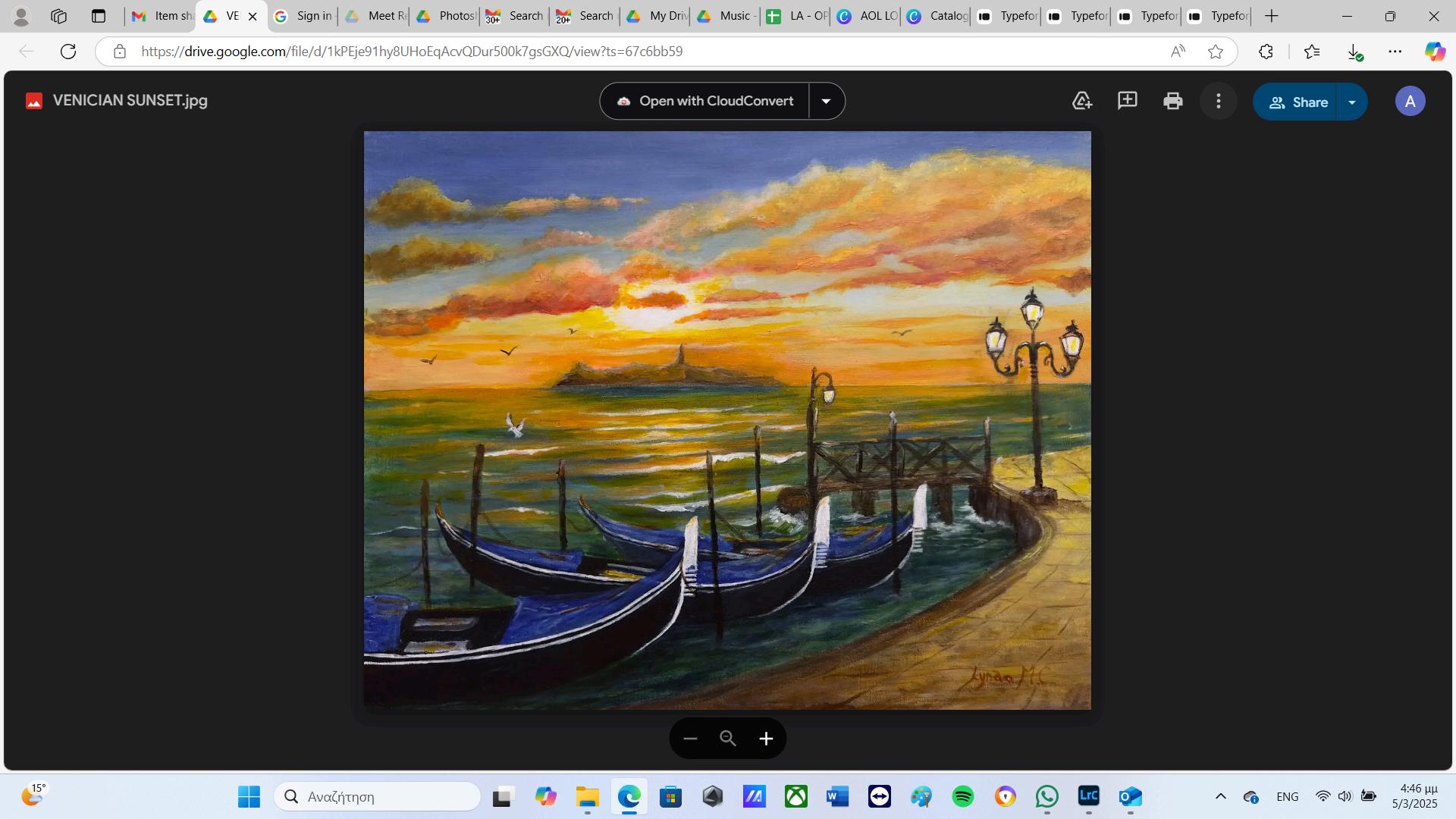Switch to the My Drive tab
The width and height of the screenshot is (1456, 819).
click(658, 16)
